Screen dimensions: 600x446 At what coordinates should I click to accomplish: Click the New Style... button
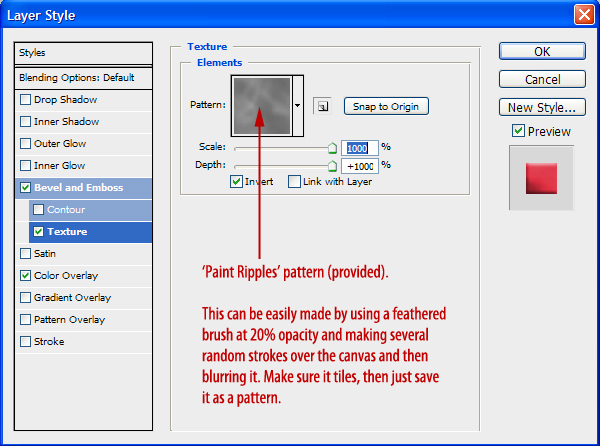tap(541, 107)
